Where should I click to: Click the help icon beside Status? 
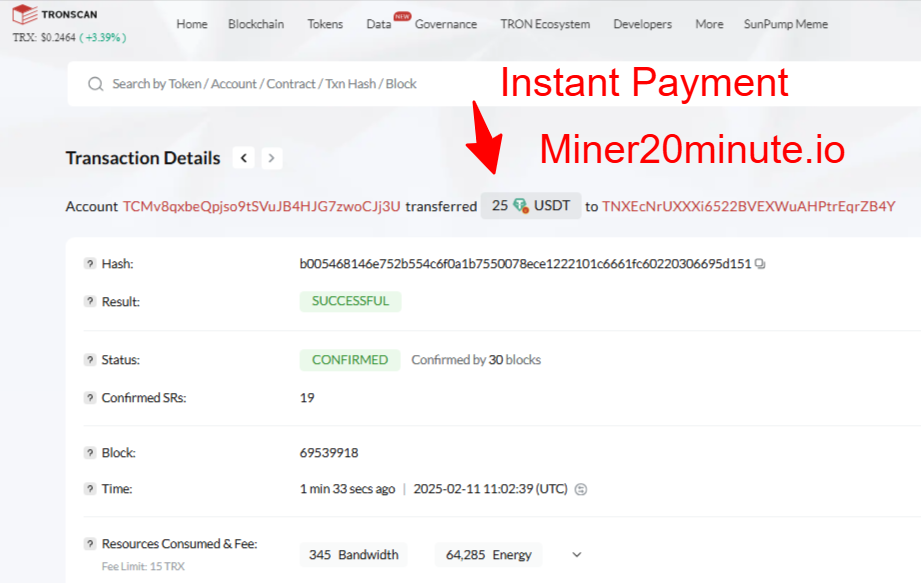tap(89, 359)
